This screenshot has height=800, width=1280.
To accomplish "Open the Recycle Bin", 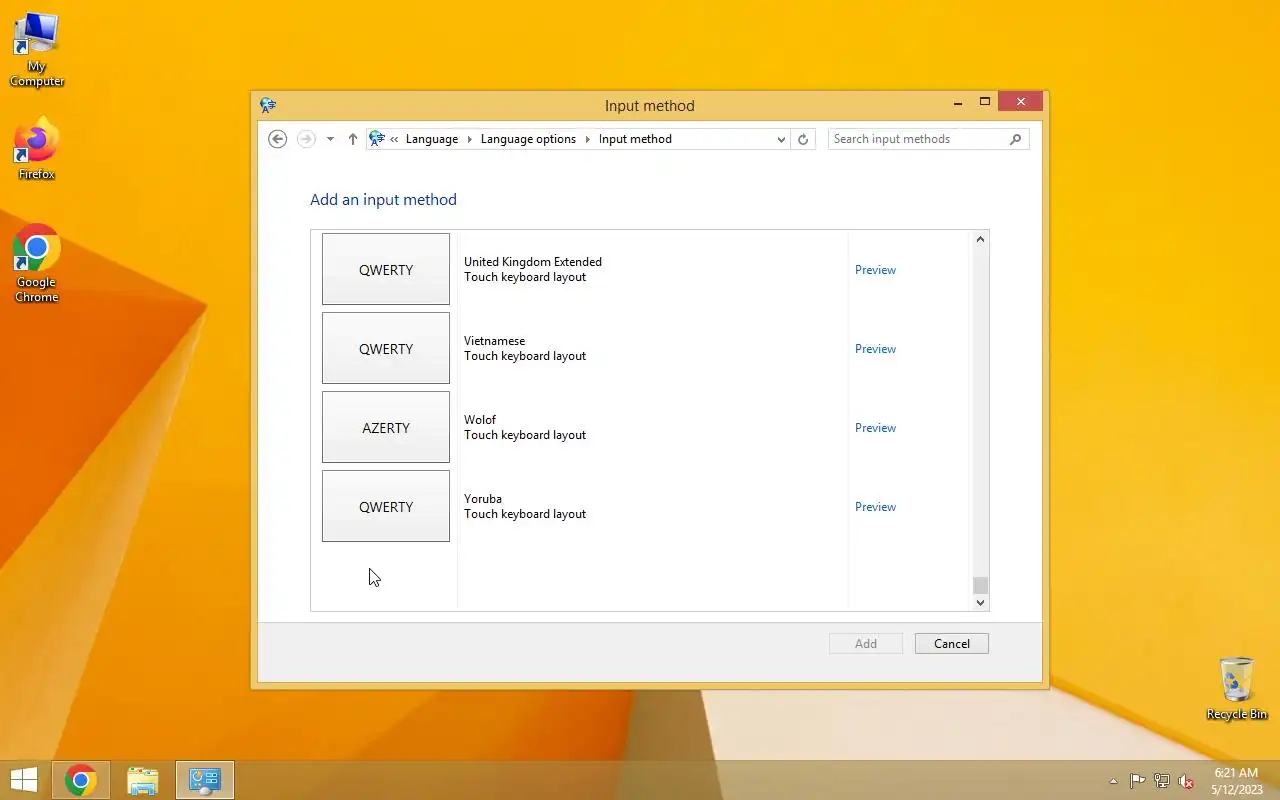I will click(x=1237, y=688).
